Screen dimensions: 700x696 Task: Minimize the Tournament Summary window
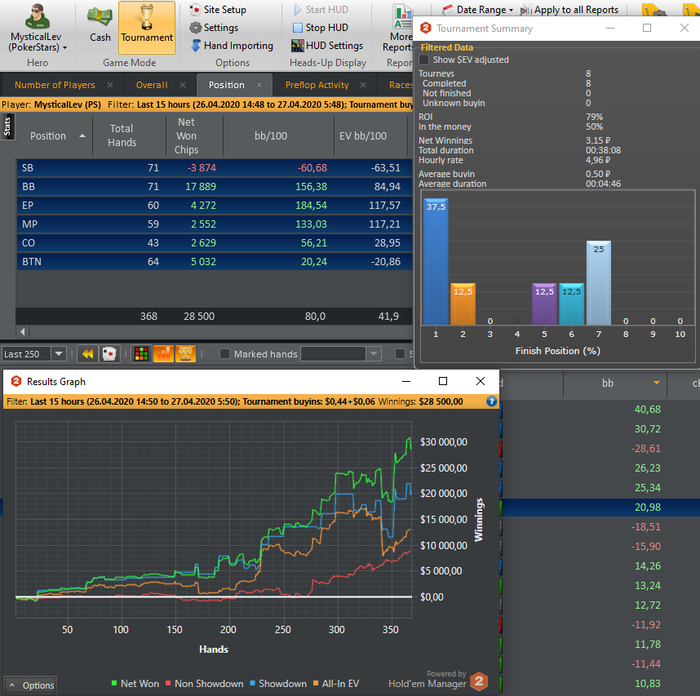point(610,28)
